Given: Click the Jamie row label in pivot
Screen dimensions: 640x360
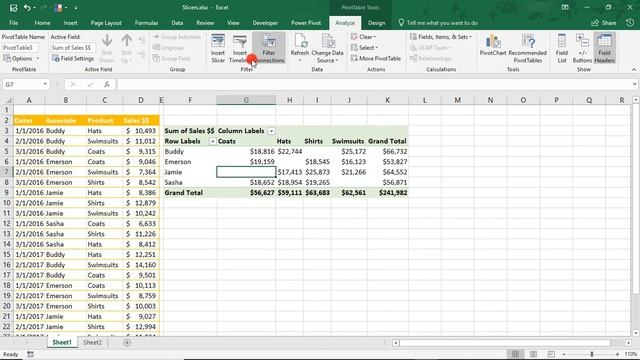Looking at the screenshot, I should coord(190,172).
